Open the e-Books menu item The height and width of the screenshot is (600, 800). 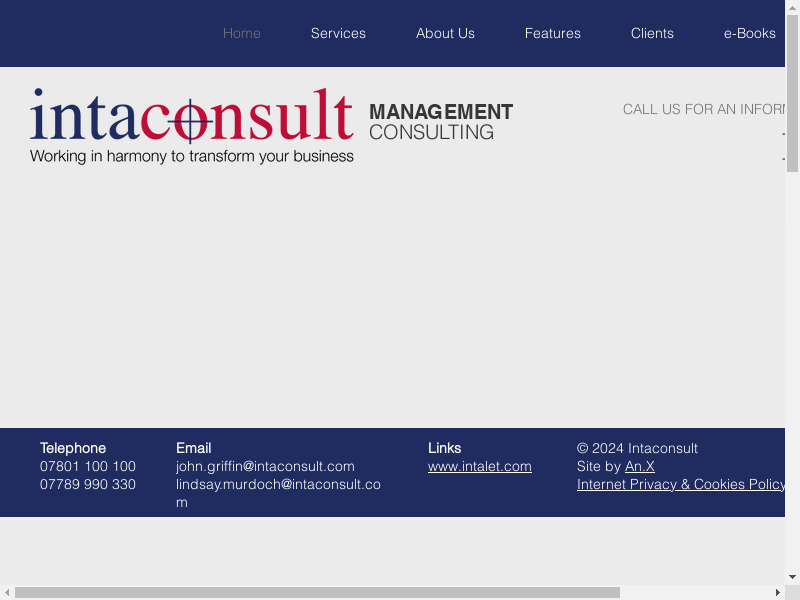click(749, 33)
